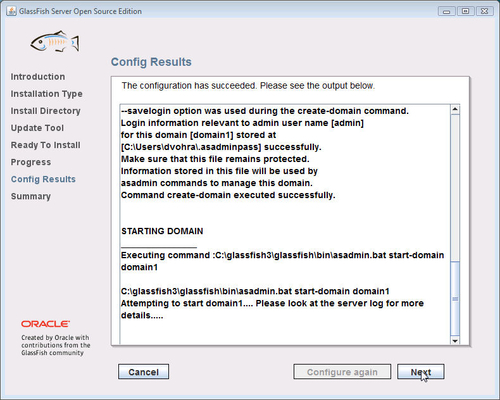Image resolution: width=500 pixels, height=400 pixels.
Task: Close the GlassFish installer window
Action: click(x=485, y=11)
